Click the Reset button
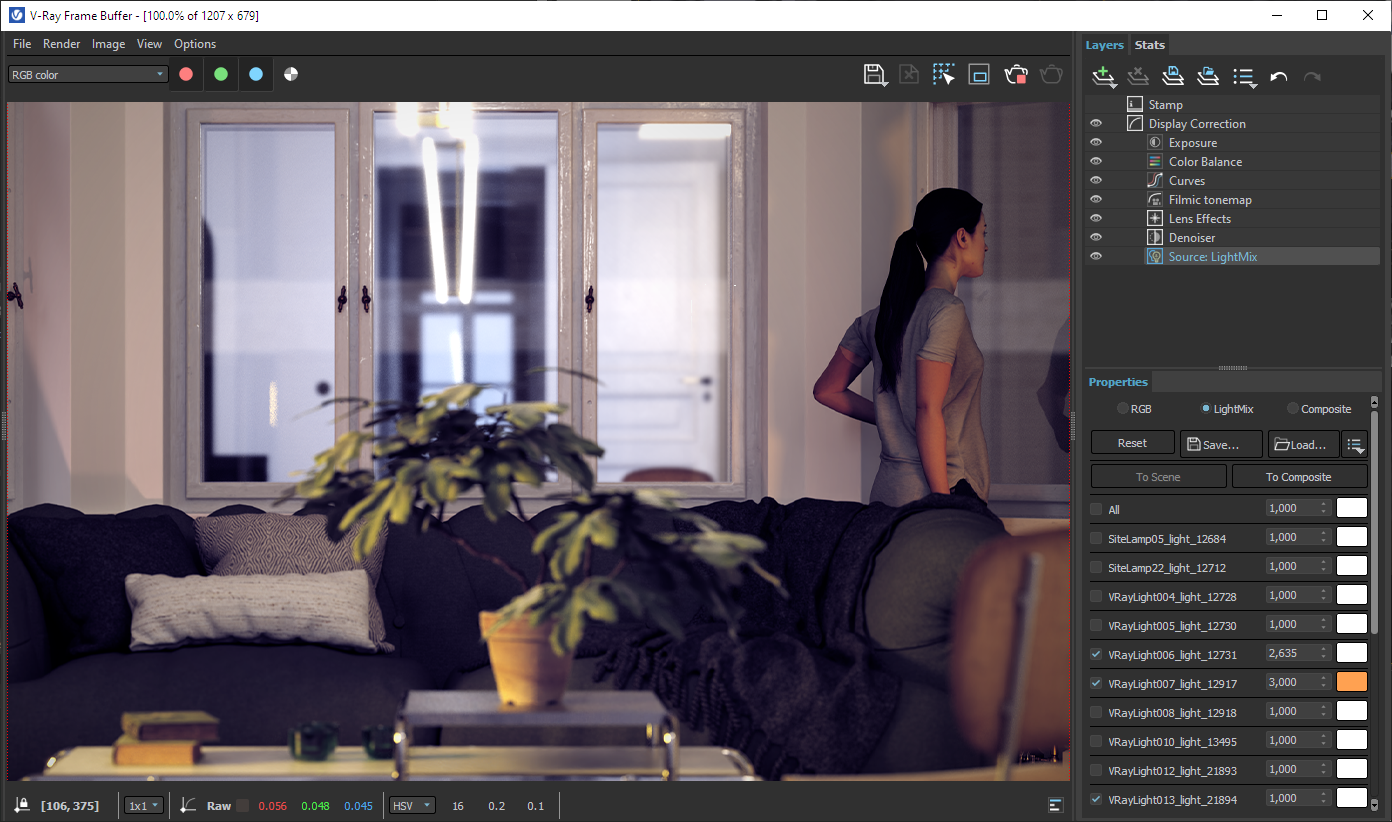 tap(1132, 443)
